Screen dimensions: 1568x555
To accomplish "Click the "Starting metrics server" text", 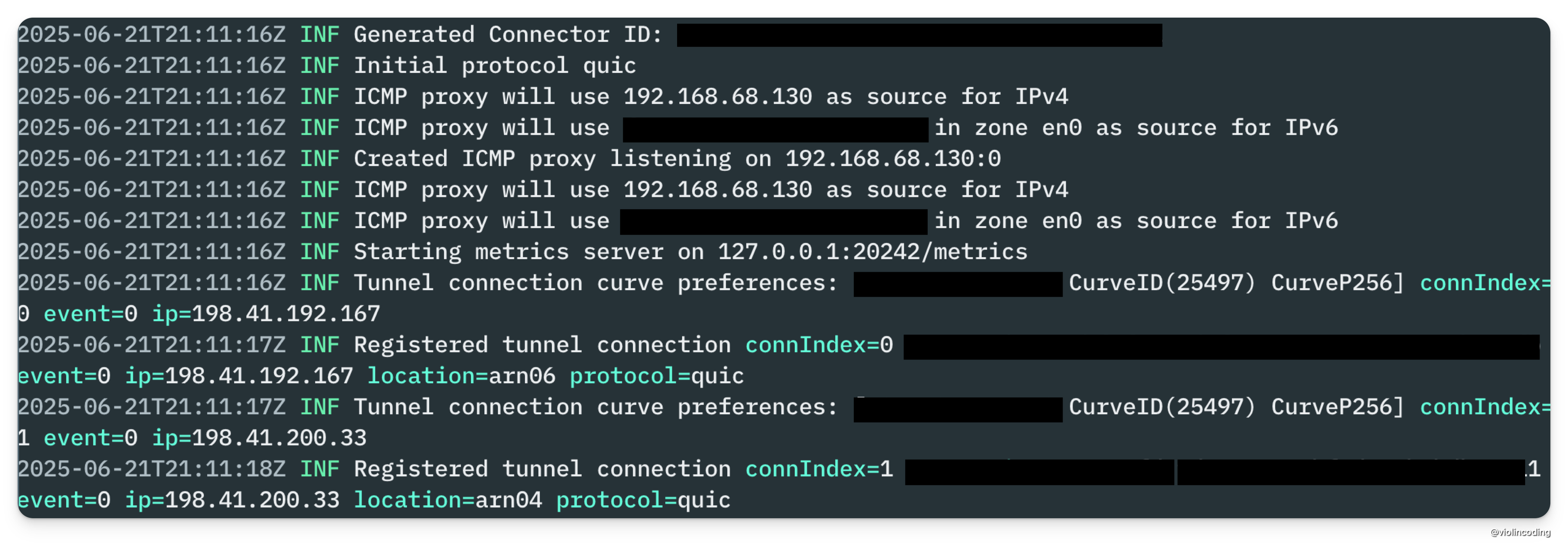I will point(461,252).
